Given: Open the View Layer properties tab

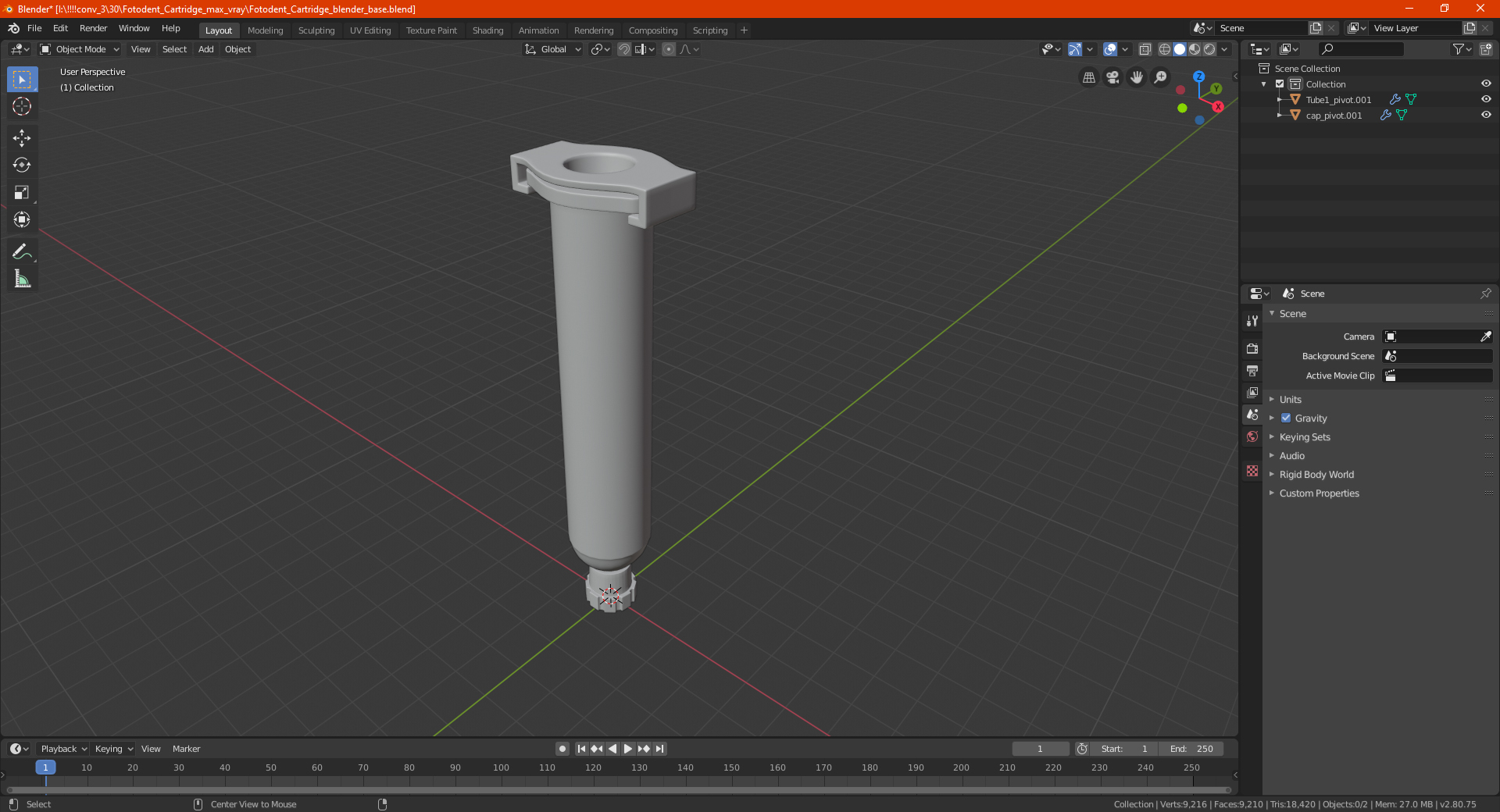Looking at the screenshot, I should [x=1252, y=392].
